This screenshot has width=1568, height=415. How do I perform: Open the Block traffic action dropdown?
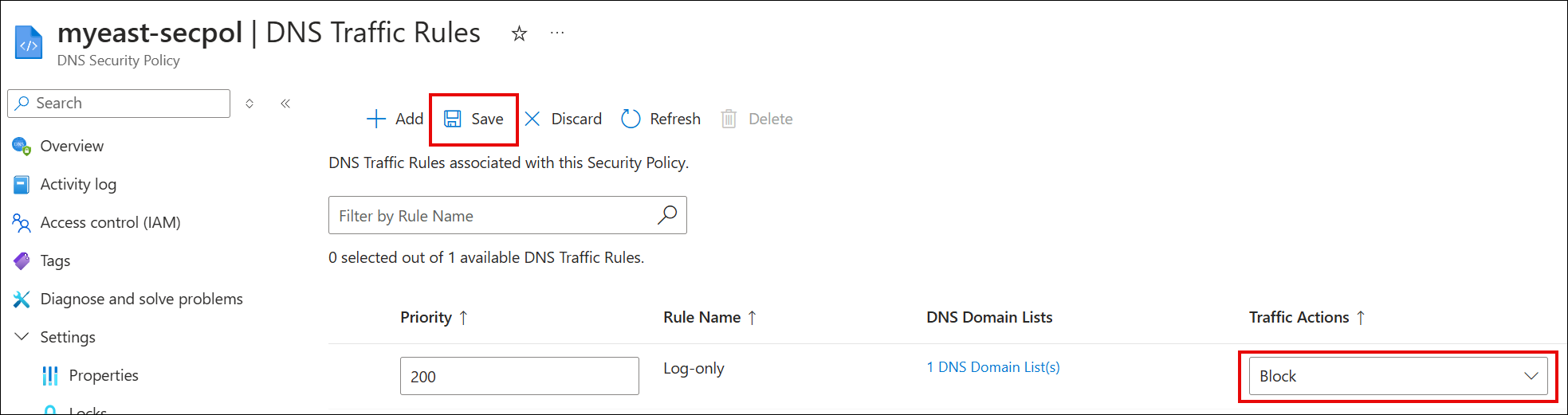(x=1398, y=376)
